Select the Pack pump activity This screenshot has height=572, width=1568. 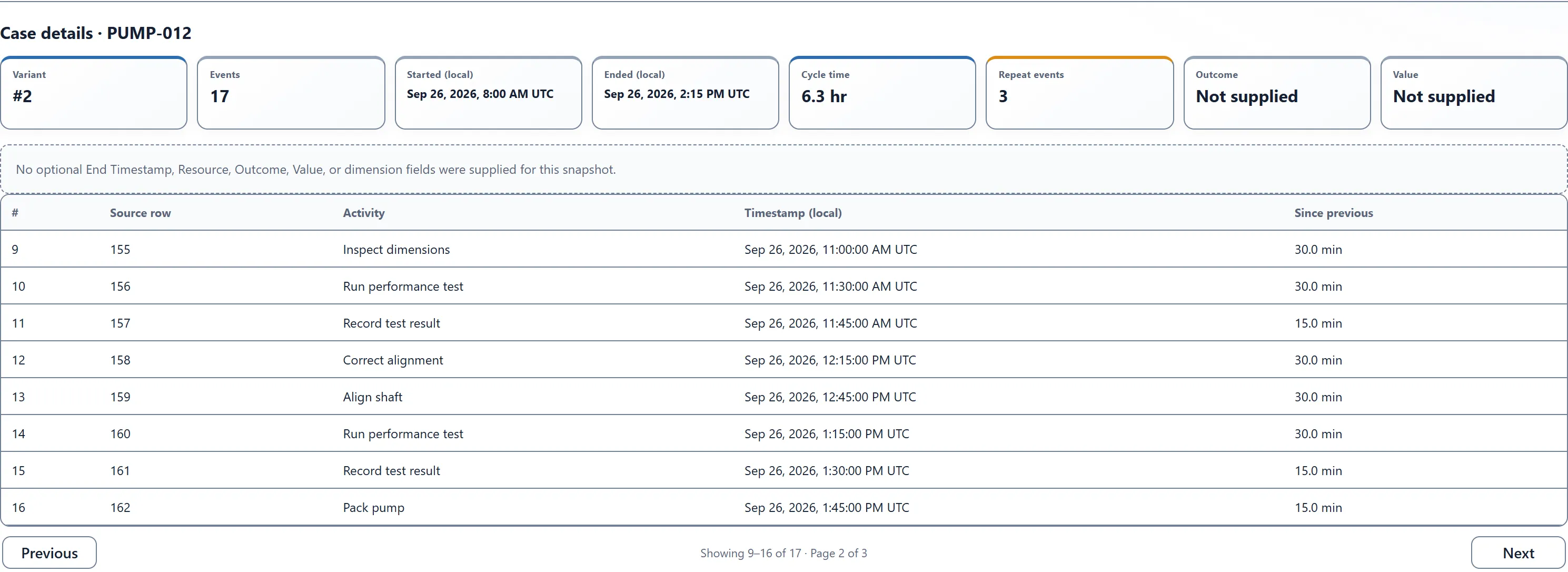(x=374, y=508)
